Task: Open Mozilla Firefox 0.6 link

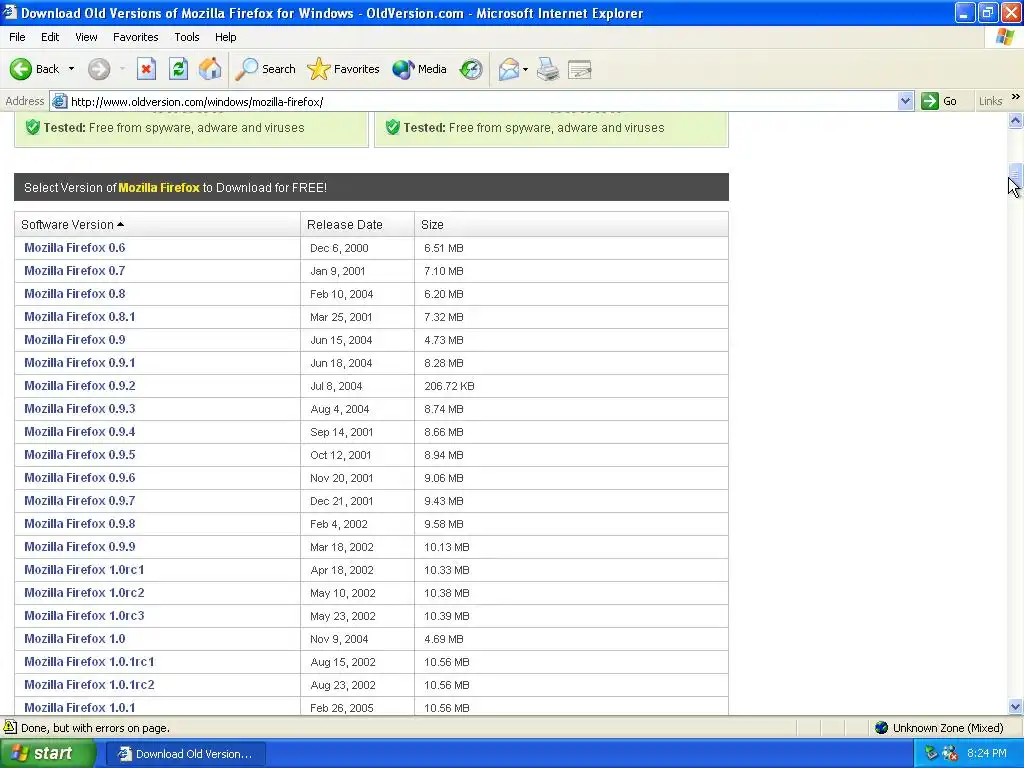Action: (74, 248)
